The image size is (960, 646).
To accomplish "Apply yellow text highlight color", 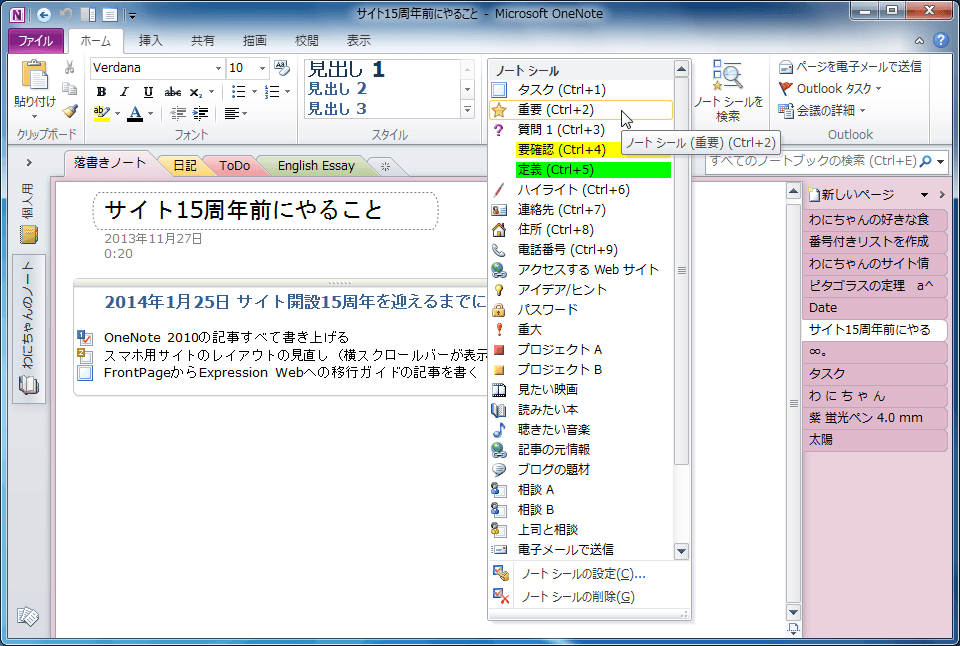I will coord(102,113).
